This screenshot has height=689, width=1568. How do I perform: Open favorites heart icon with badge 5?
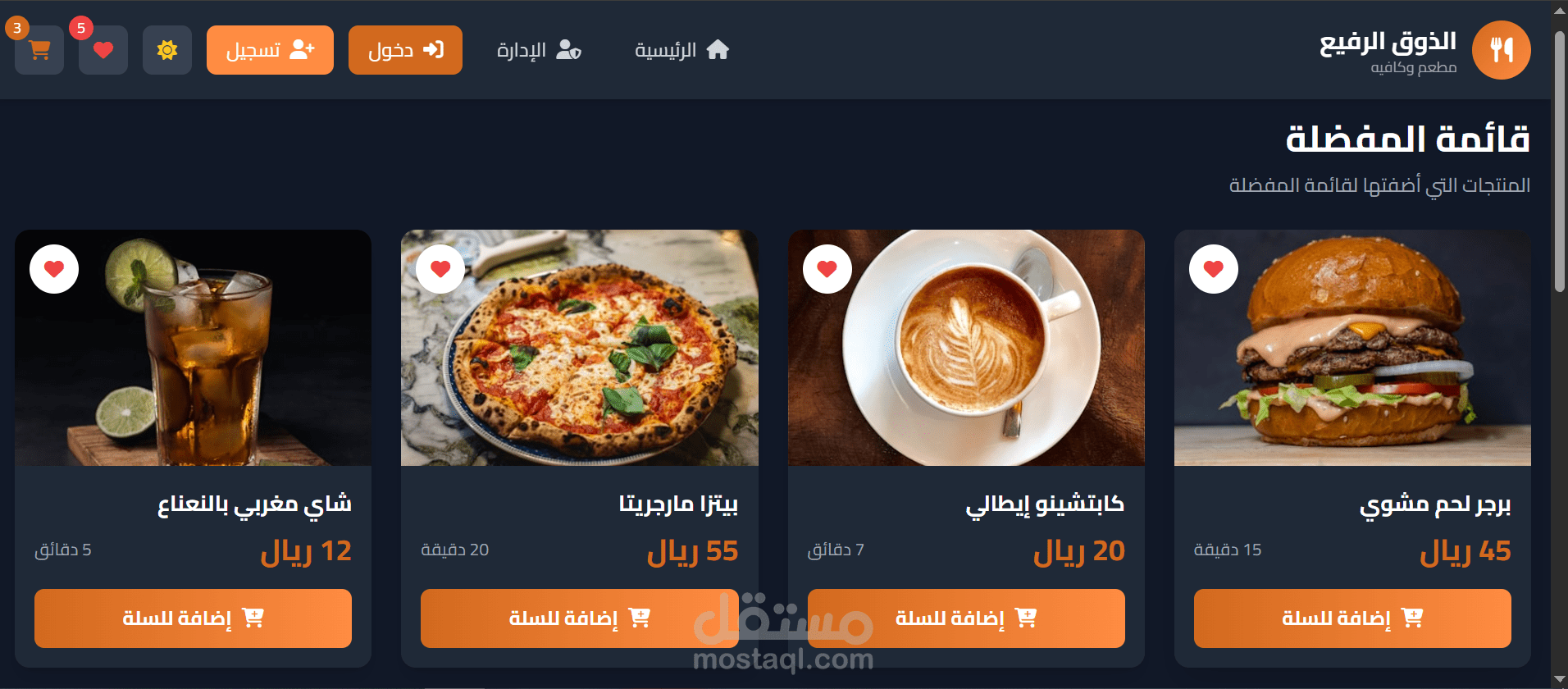click(x=103, y=50)
